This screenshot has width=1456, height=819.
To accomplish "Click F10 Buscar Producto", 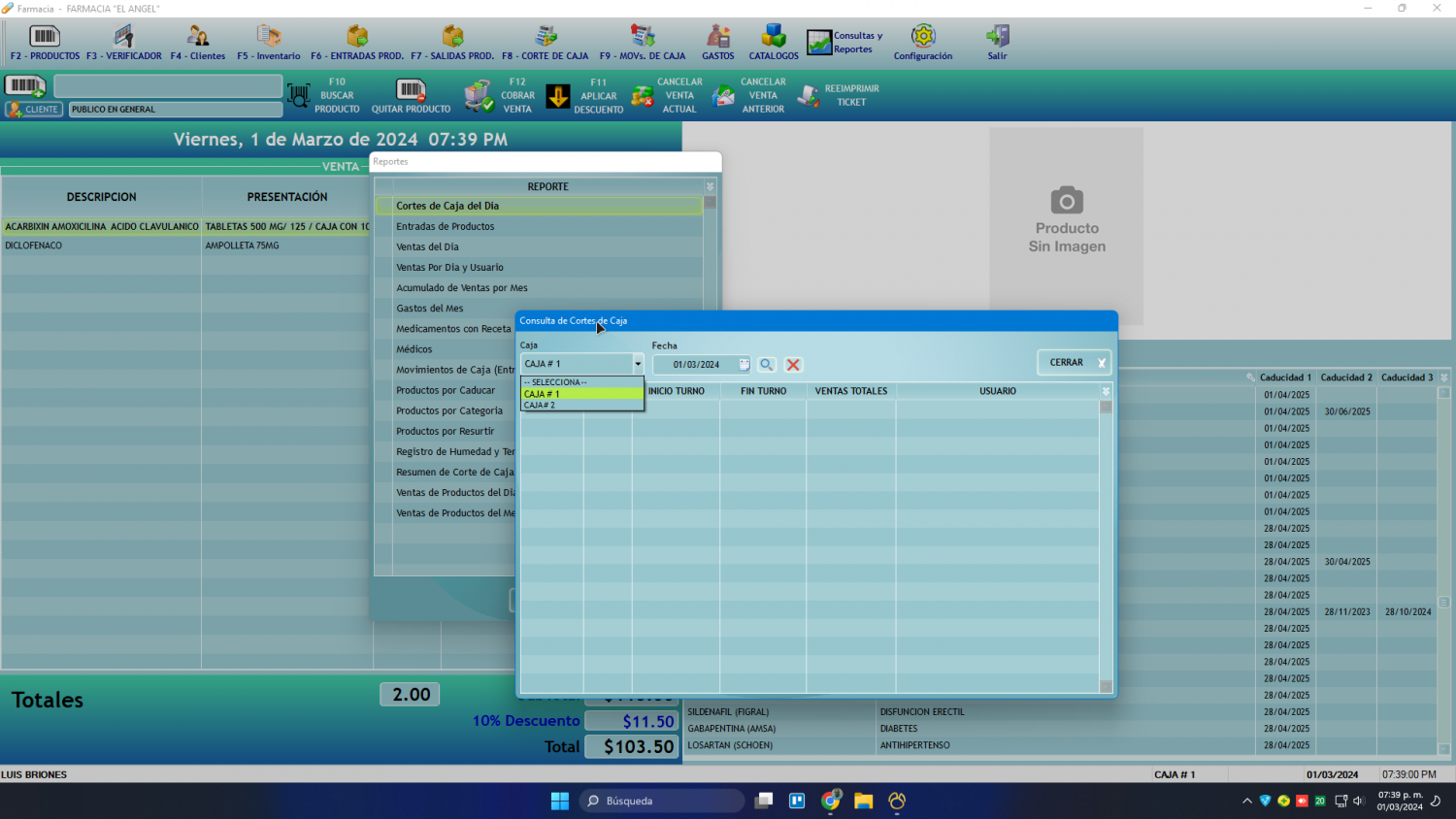I will (x=323, y=96).
